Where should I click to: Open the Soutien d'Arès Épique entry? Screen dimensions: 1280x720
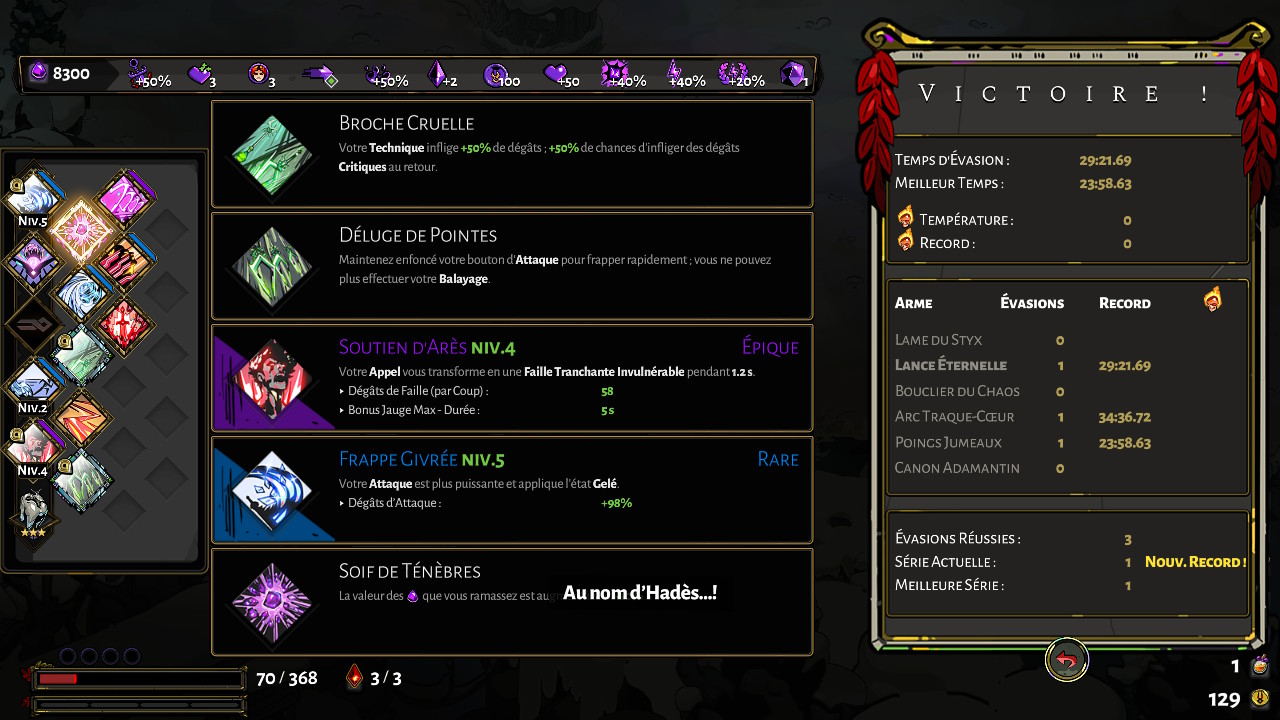[x=512, y=378]
